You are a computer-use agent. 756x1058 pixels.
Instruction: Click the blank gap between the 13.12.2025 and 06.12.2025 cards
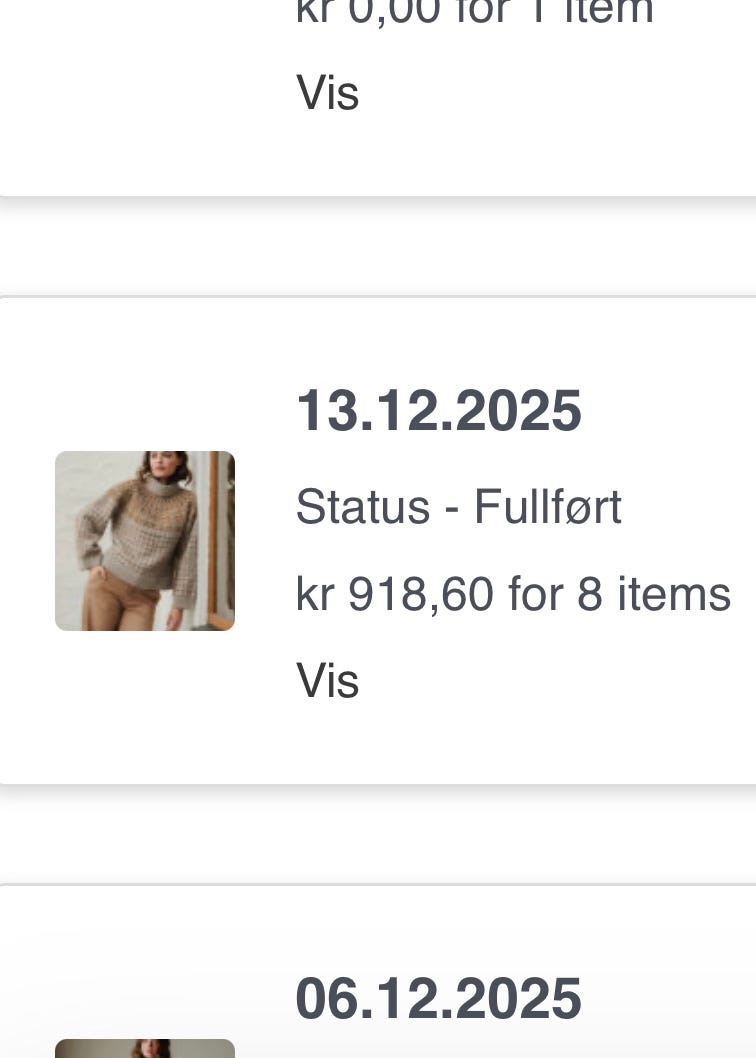coord(378,835)
